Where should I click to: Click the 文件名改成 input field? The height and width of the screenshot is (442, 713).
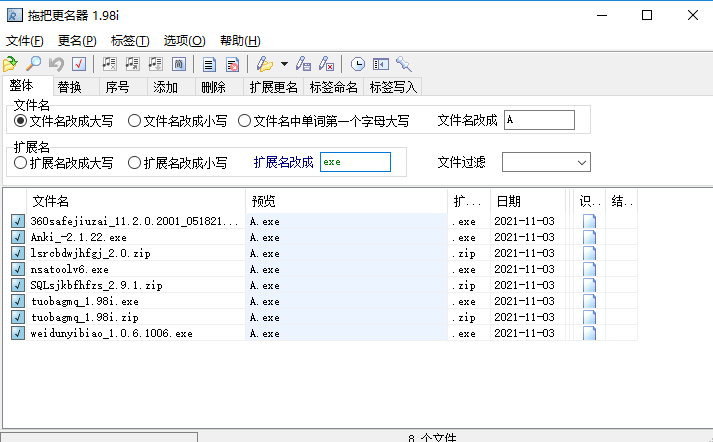click(x=539, y=120)
